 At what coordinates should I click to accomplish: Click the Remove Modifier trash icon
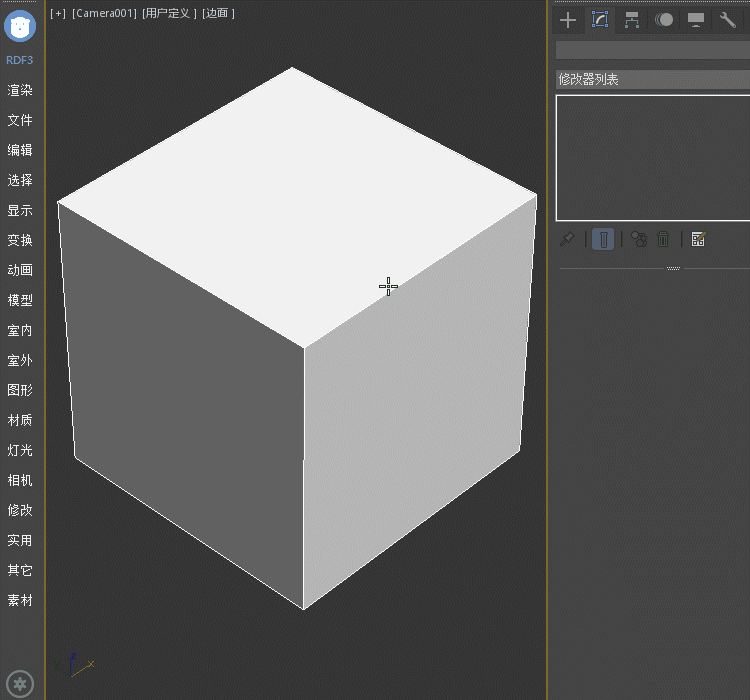tap(663, 239)
